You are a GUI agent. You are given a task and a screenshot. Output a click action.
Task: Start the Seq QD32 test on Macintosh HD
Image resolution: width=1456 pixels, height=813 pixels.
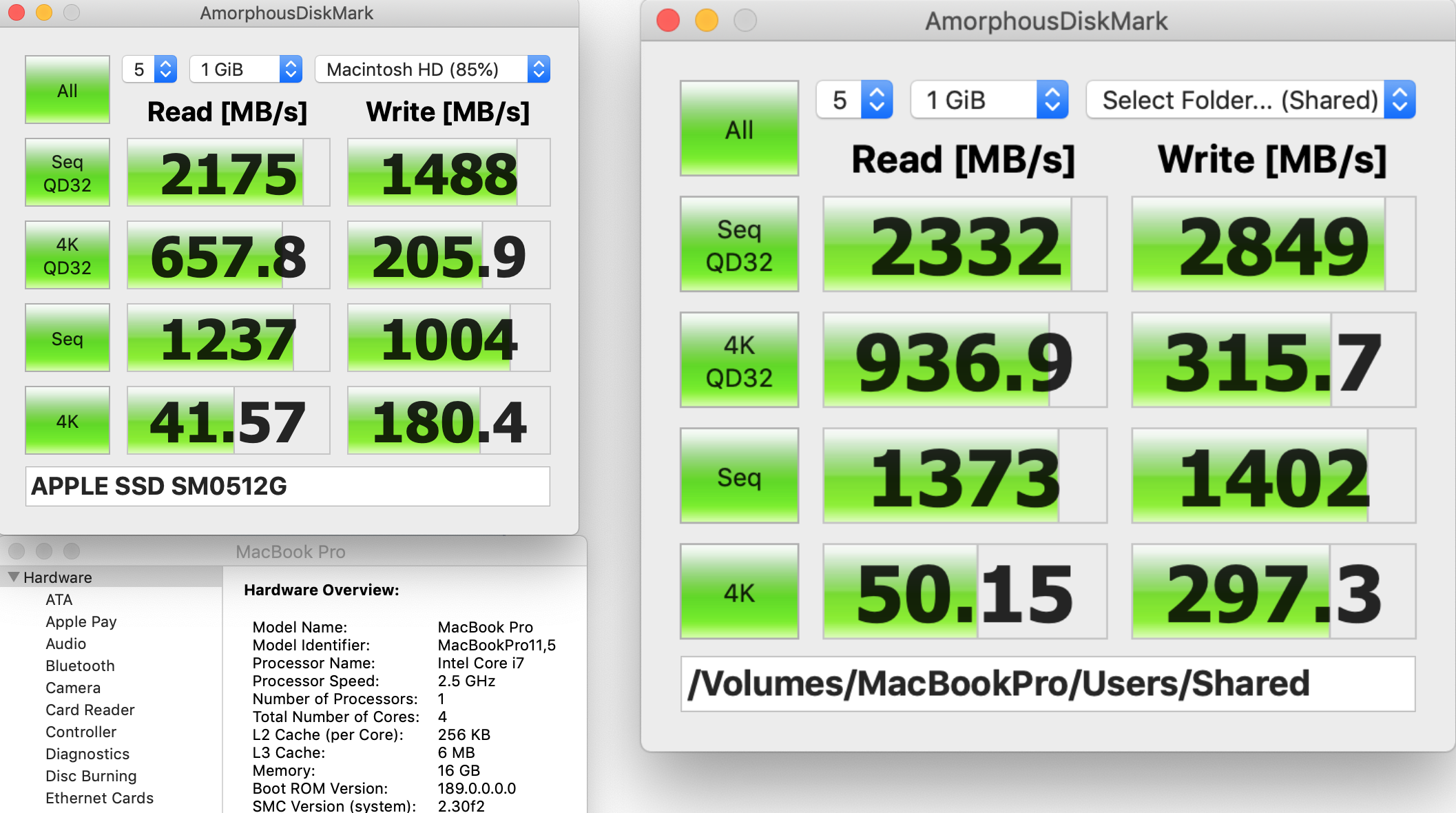67,172
